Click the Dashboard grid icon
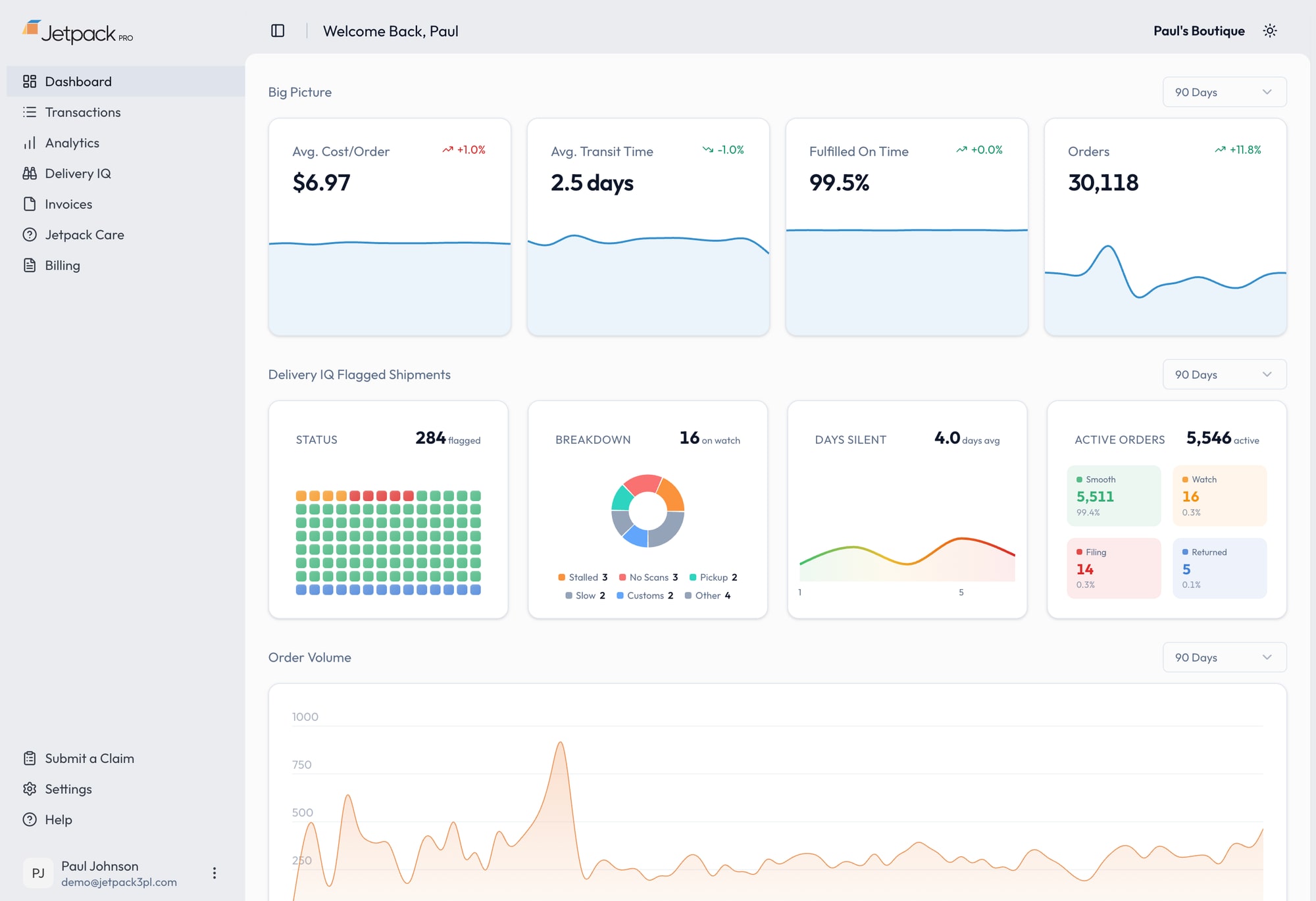 coord(30,82)
